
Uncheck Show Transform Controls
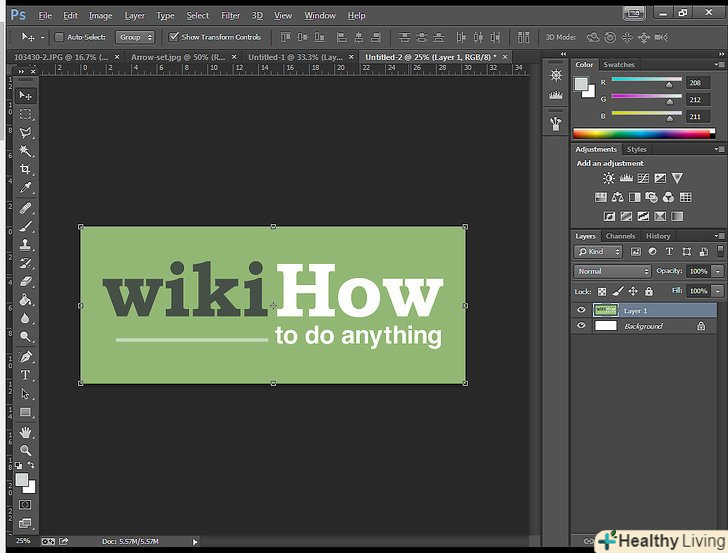(174, 37)
